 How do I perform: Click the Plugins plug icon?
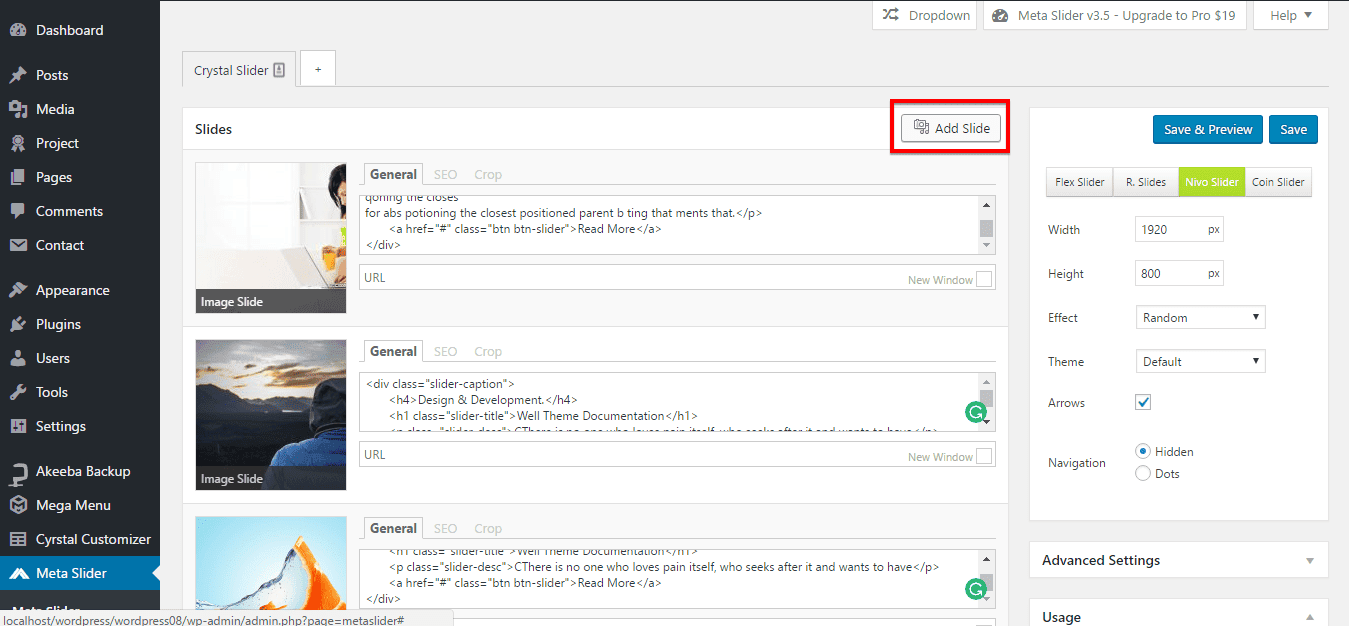tap(18, 324)
